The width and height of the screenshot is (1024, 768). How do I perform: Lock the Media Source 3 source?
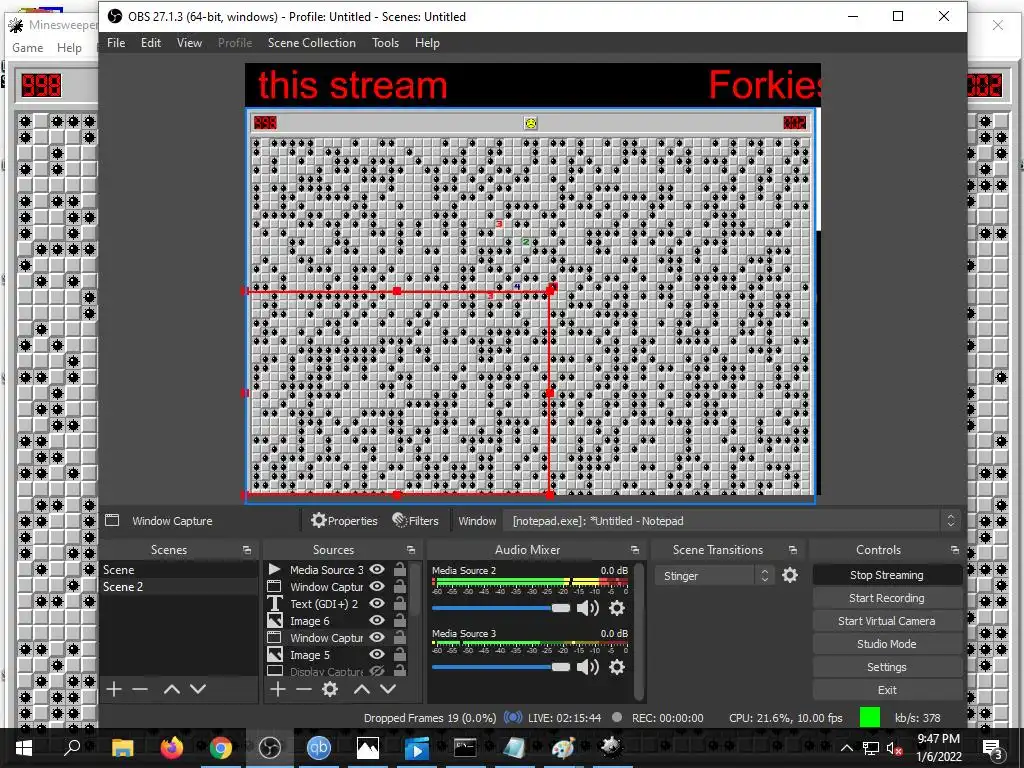400,569
